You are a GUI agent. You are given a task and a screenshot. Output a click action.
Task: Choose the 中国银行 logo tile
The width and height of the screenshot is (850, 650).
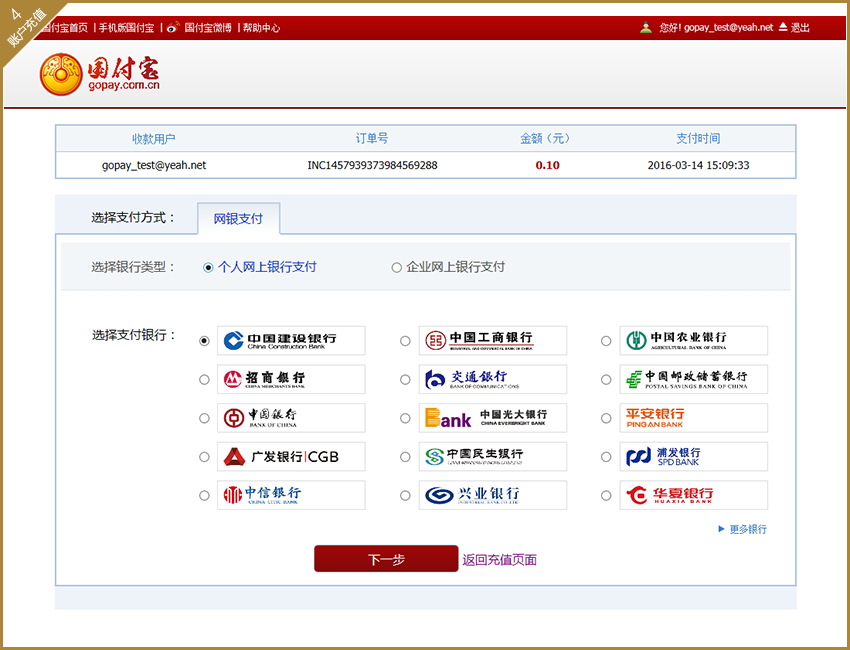click(x=291, y=418)
